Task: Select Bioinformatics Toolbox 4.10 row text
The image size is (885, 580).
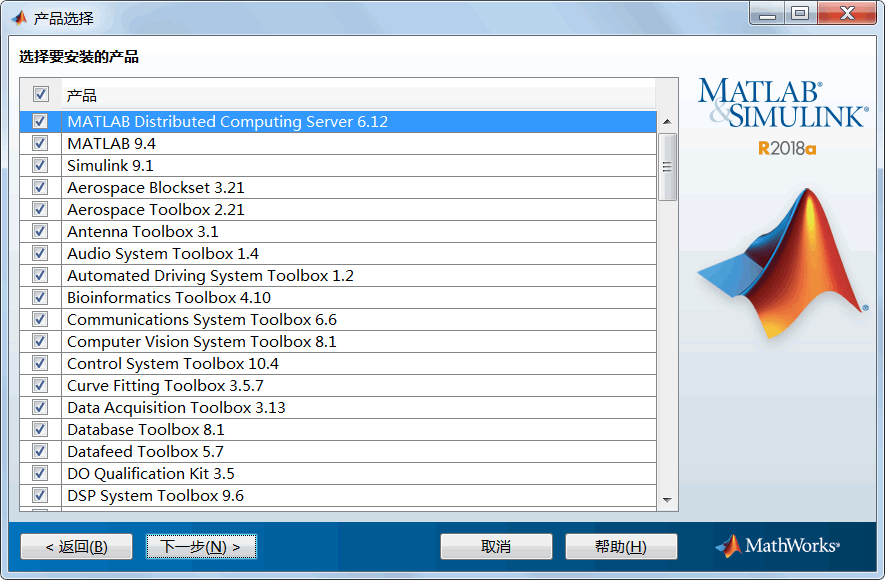Action: (169, 297)
